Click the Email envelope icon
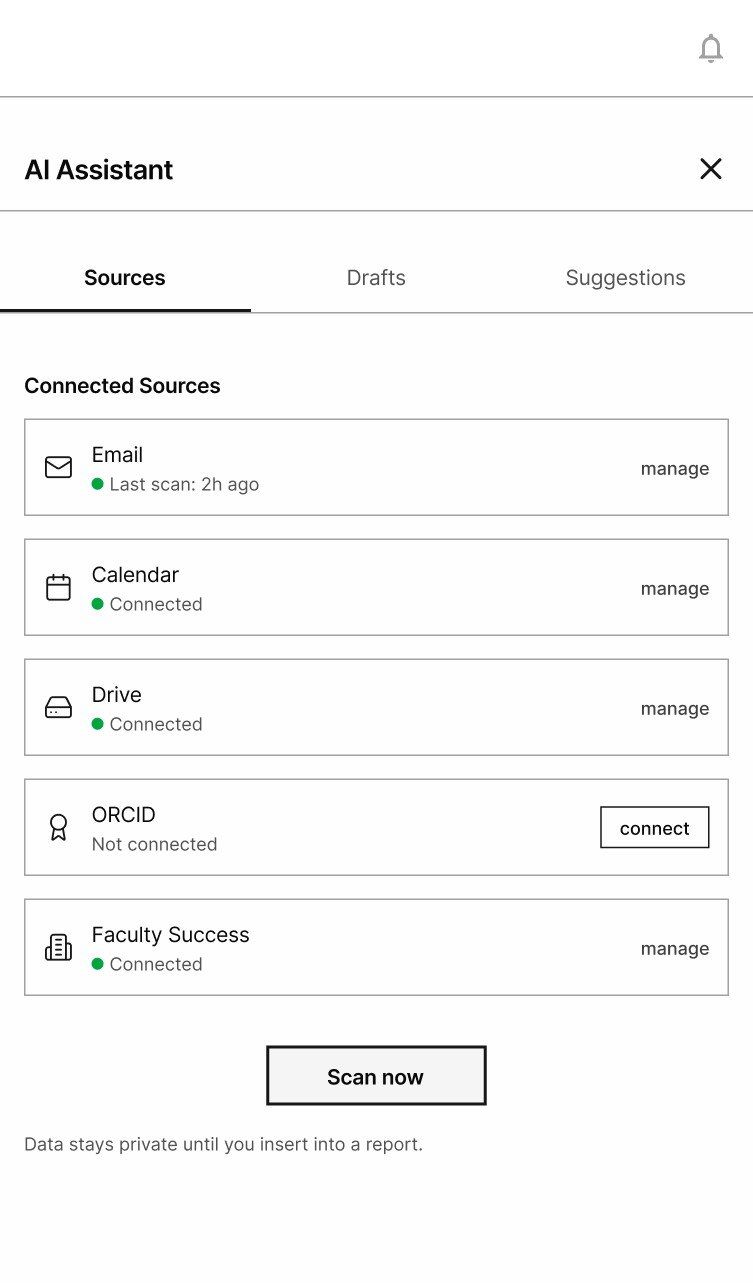Viewport: 753px width, 1283px height. pyautogui.click(x=59, y=467)
